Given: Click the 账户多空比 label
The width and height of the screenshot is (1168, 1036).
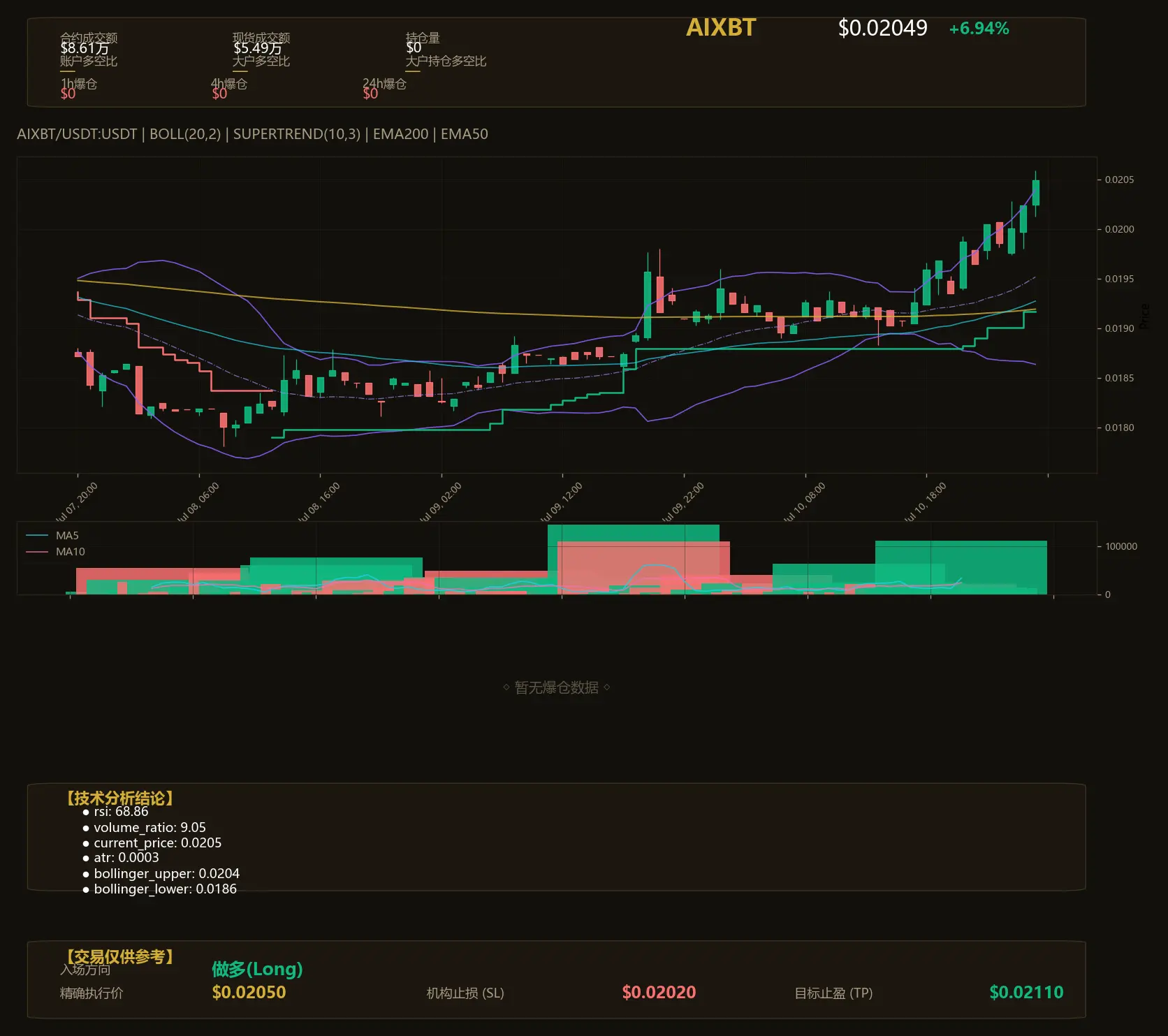Looking at the screenshot, I should coord(89,61).
